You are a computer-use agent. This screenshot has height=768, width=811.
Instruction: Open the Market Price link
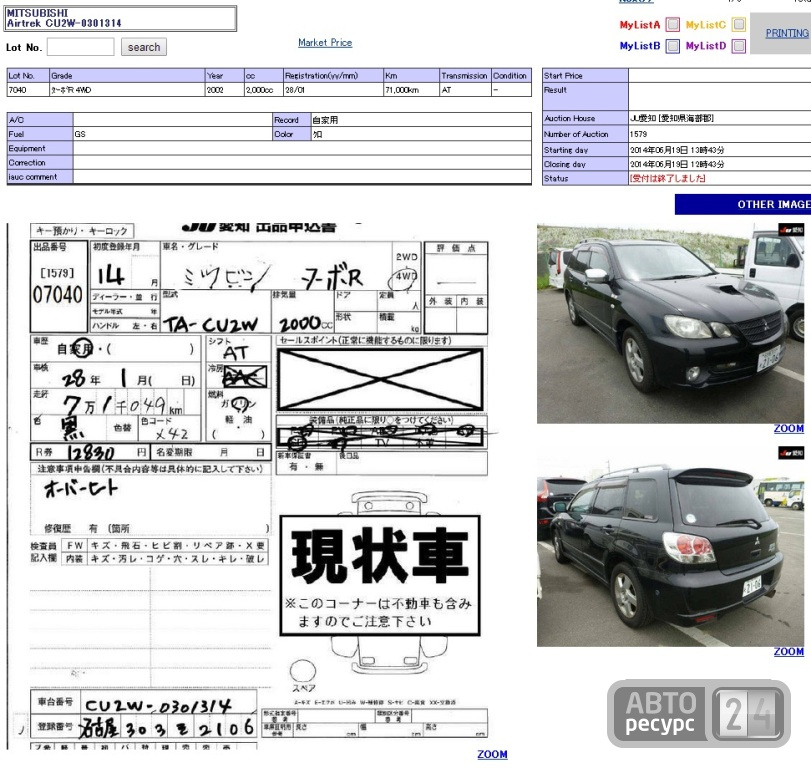325,42
